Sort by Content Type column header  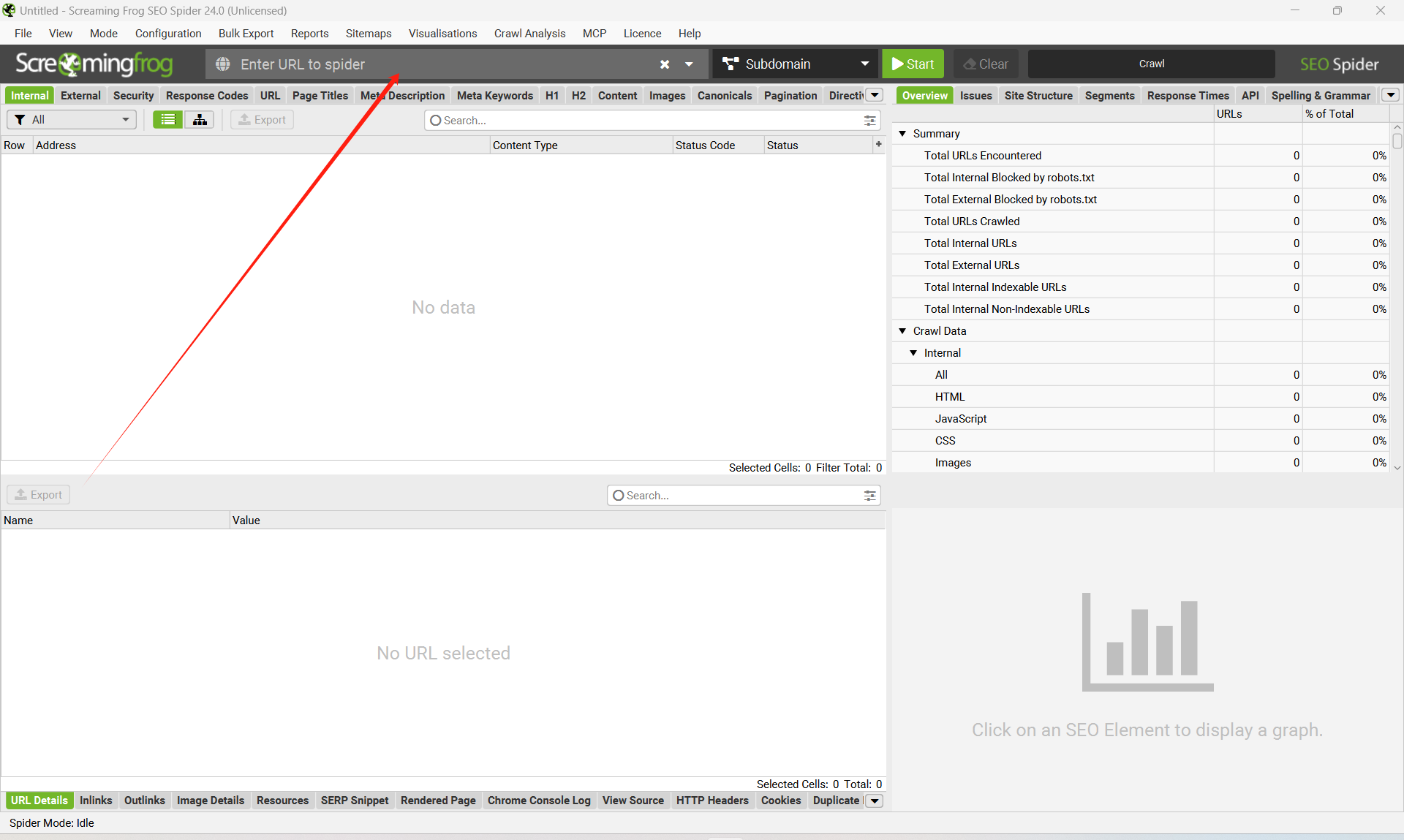[x=581, y=145]
